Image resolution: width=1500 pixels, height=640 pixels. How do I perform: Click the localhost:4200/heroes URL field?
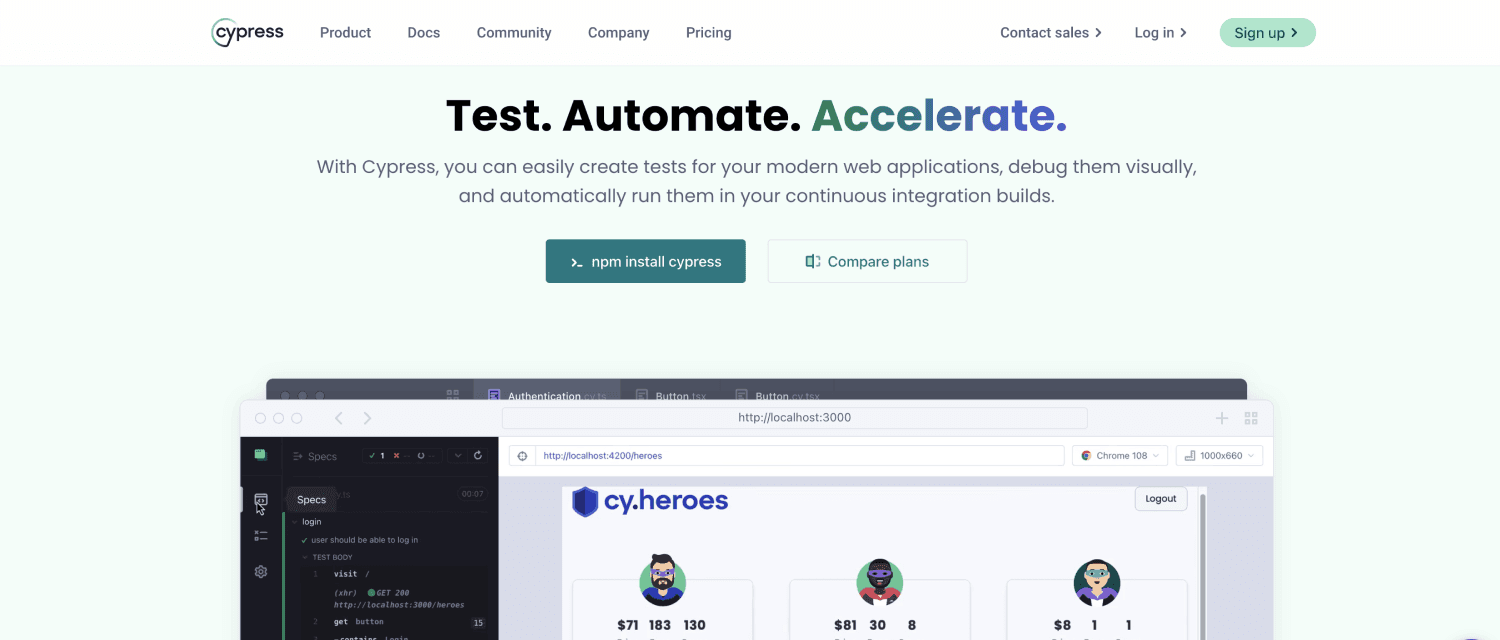[798, 456]
